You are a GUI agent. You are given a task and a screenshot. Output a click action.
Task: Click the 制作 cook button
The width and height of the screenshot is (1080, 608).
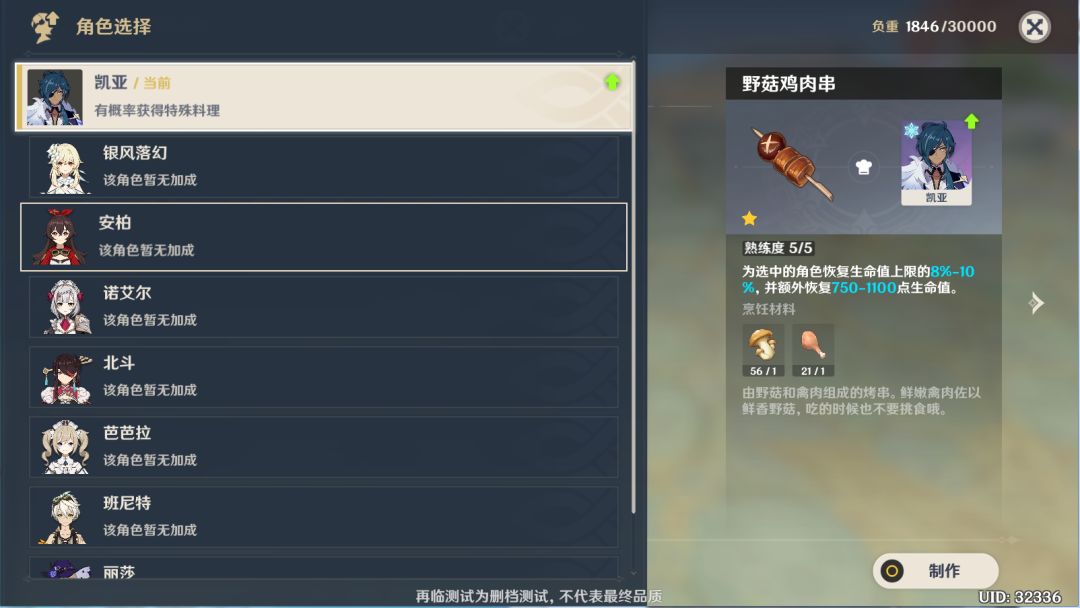point(935,571)
